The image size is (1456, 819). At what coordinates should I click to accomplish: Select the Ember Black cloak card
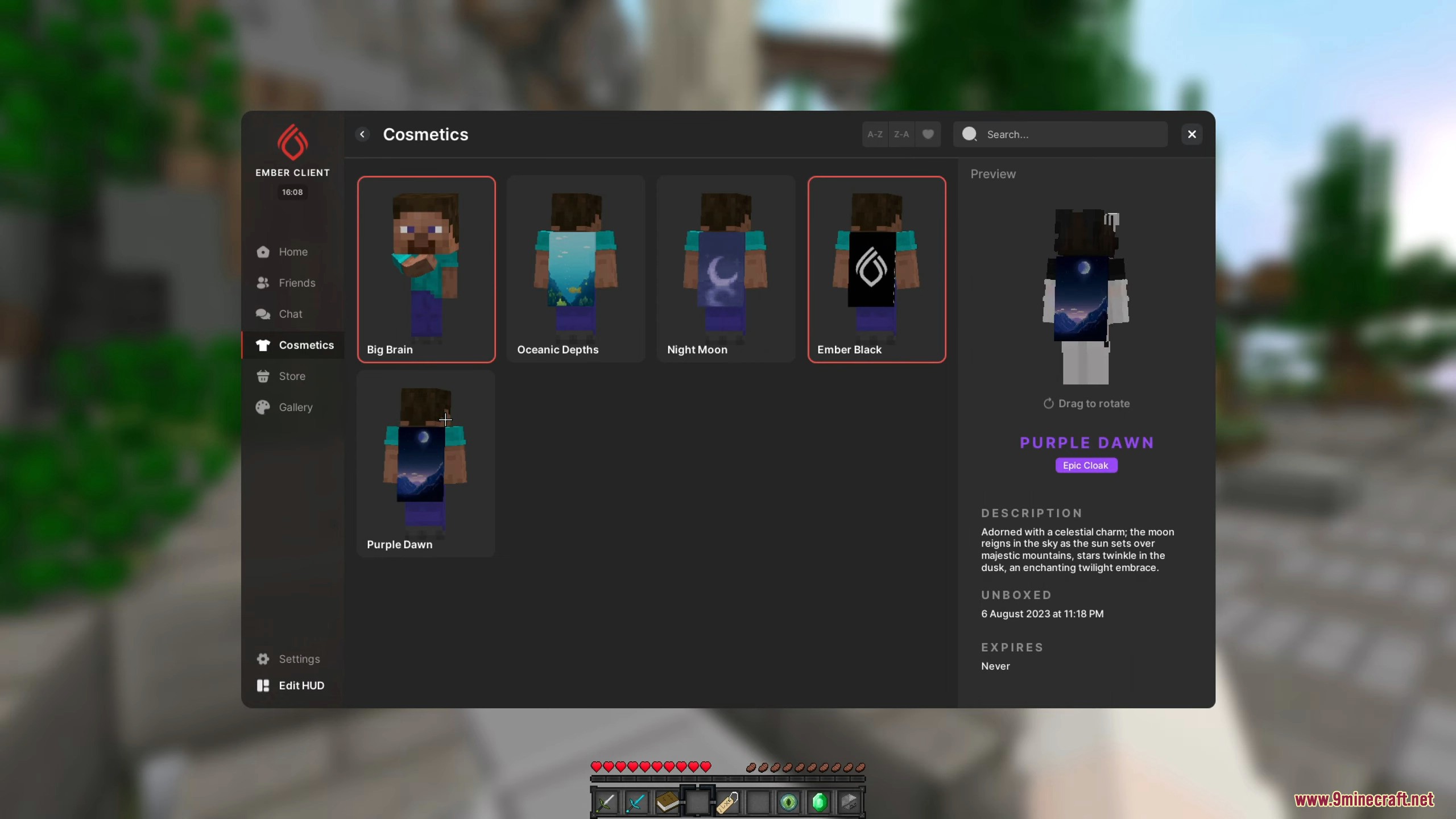click(x=876, y=270)
